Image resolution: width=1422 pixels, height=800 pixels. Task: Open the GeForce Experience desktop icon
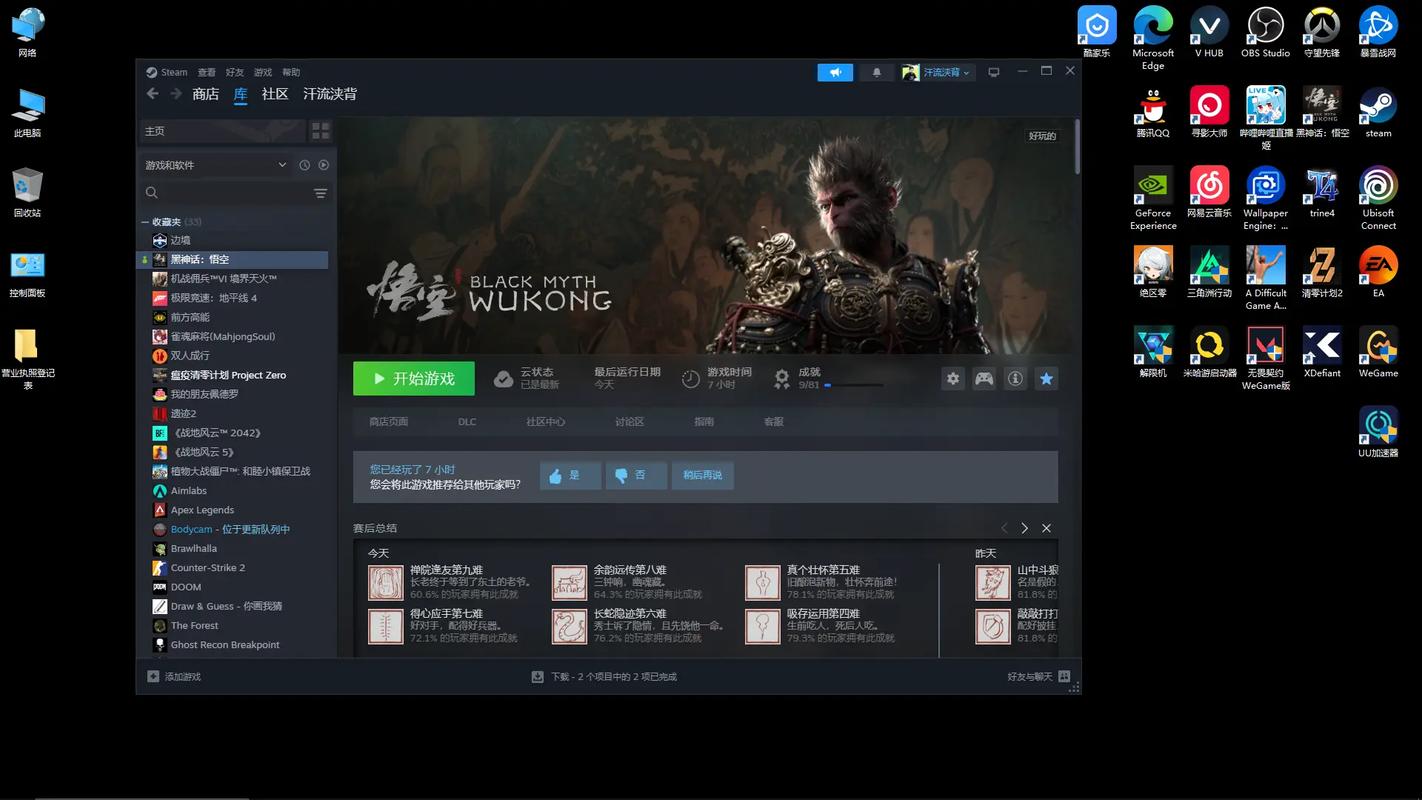coord(1153,198)
